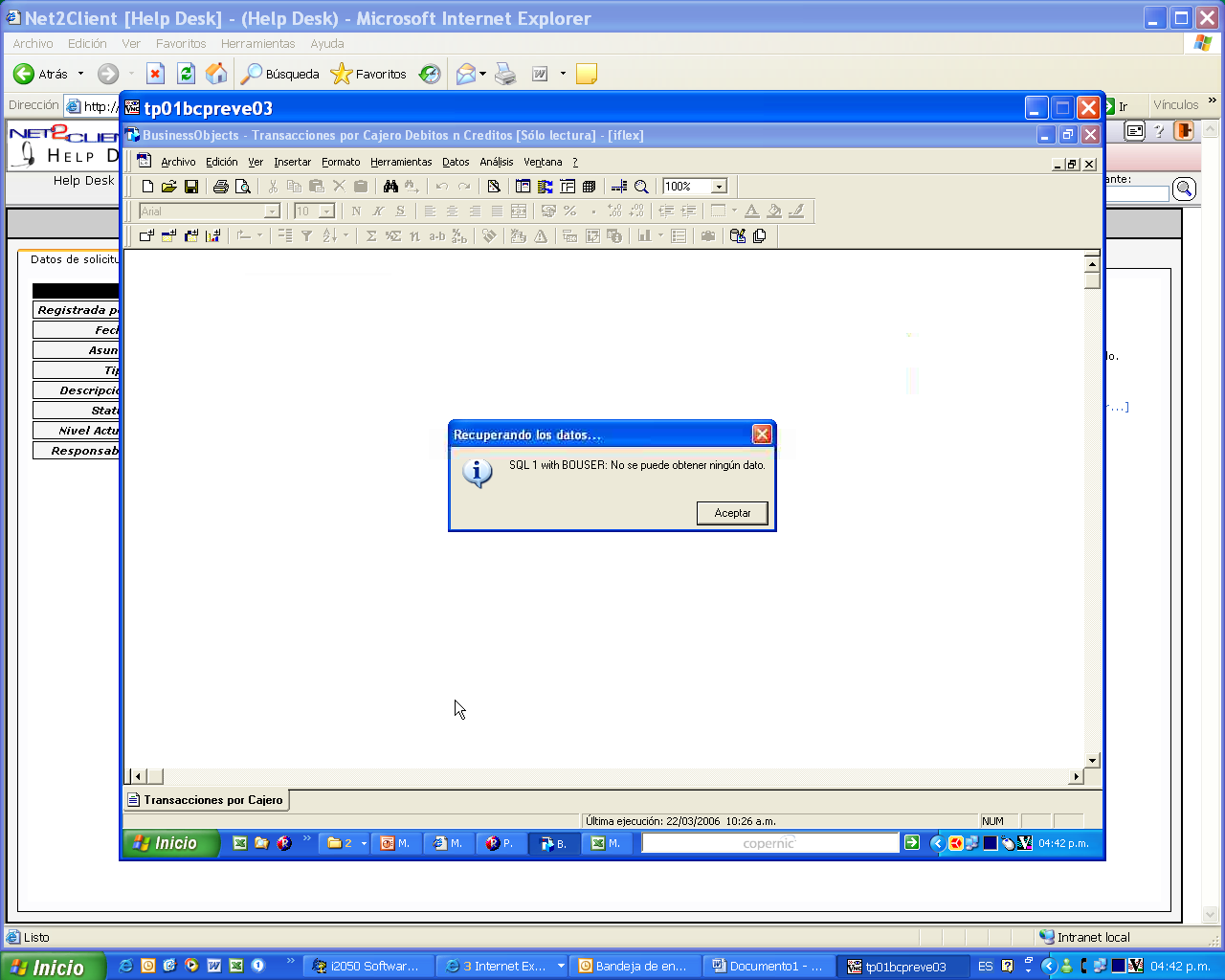Click Favoritos star button in IE toolbar
Screen dimensions: 1225x980
click(x=368, y=74)
